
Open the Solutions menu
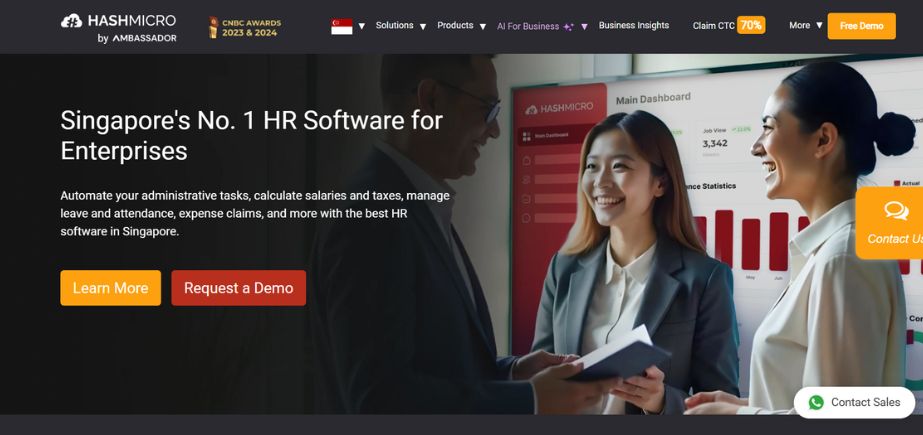[394, 25]
